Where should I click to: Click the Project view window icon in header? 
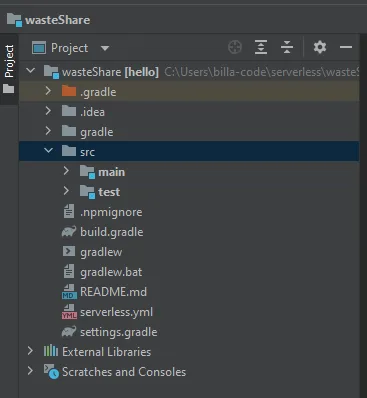tap(39, 48)
